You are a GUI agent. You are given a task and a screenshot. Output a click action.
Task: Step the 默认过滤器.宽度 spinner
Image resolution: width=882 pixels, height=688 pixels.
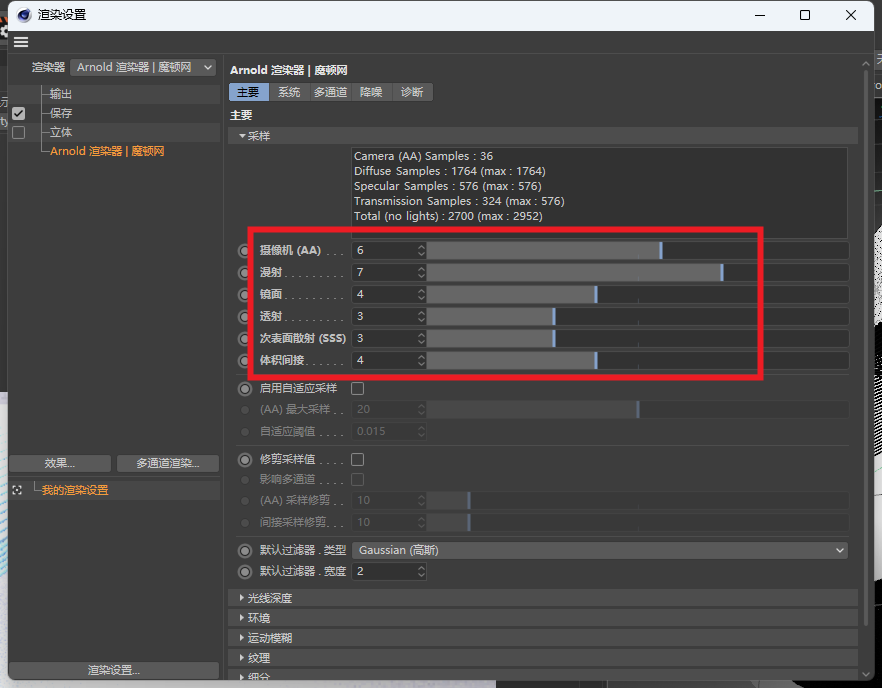click(x=421, y=572)
